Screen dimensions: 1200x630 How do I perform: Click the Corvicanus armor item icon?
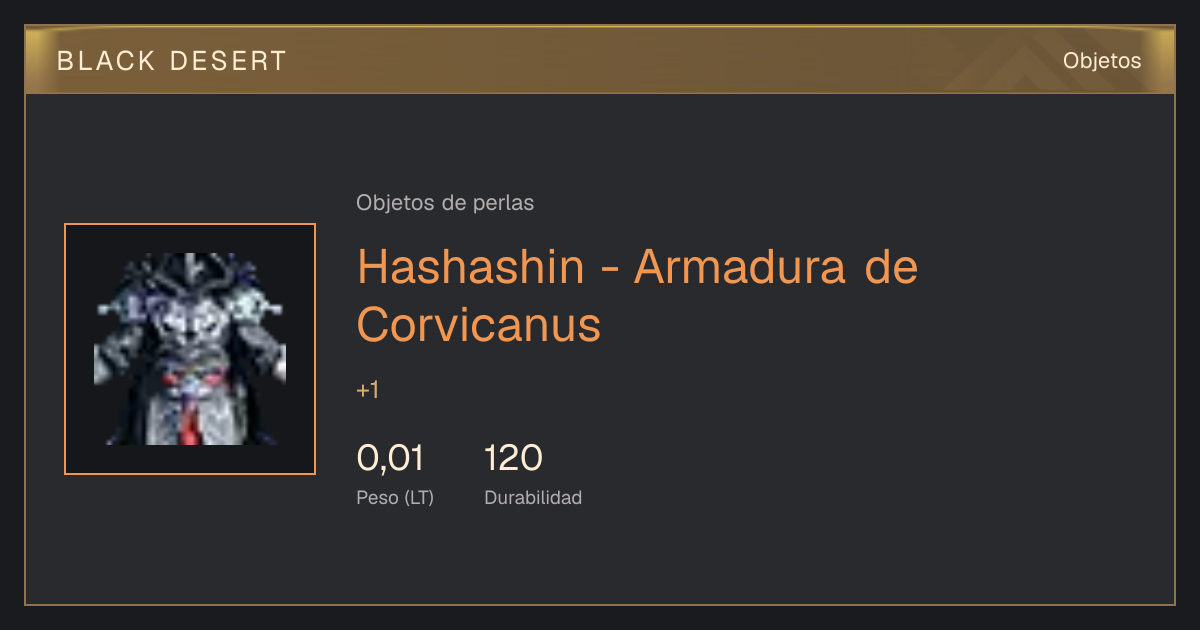tap(190, 349)
